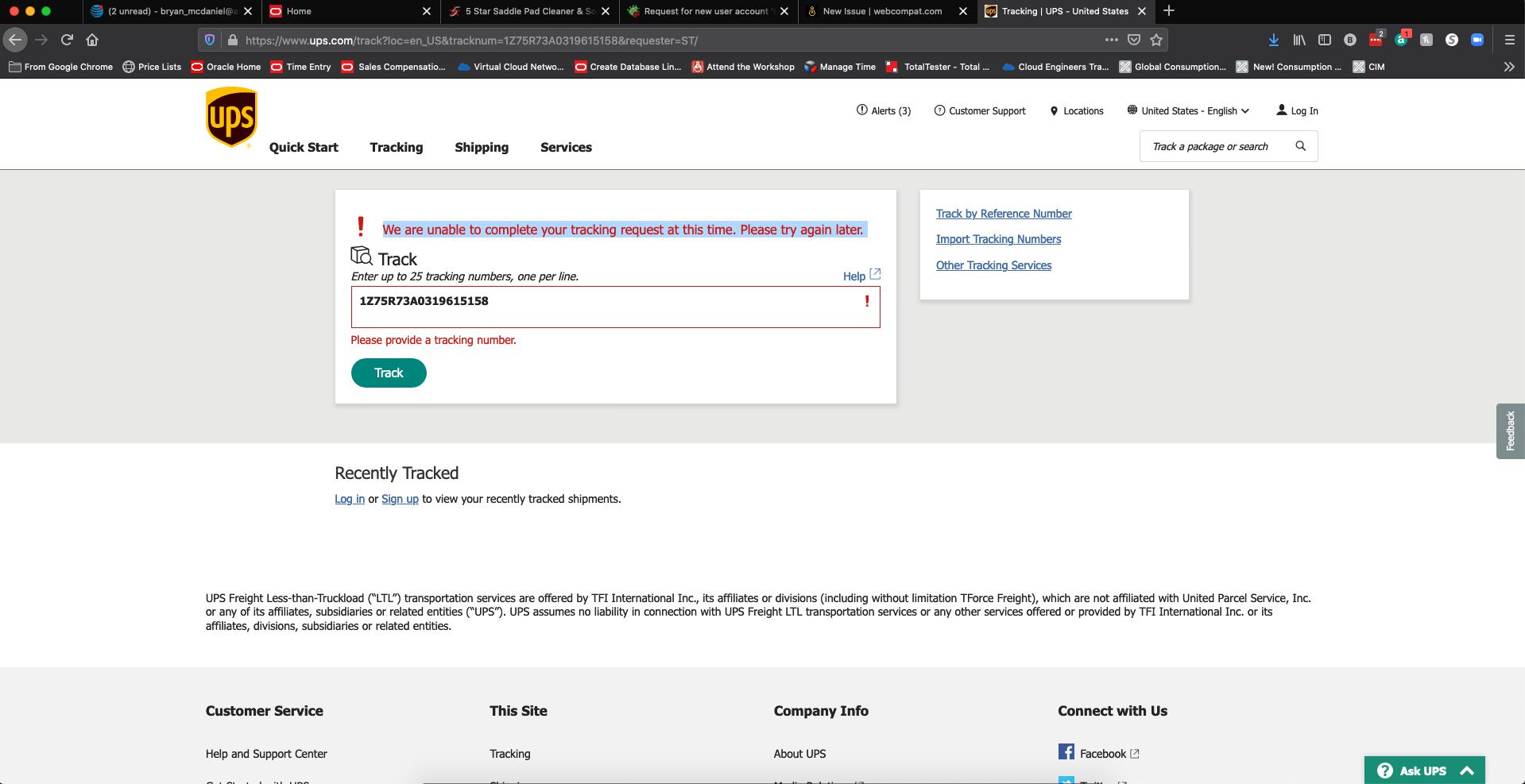This screenshot has height=784, width=1525.
Task: Close the Tracking | UPS tab
Action: [1142, 11]
